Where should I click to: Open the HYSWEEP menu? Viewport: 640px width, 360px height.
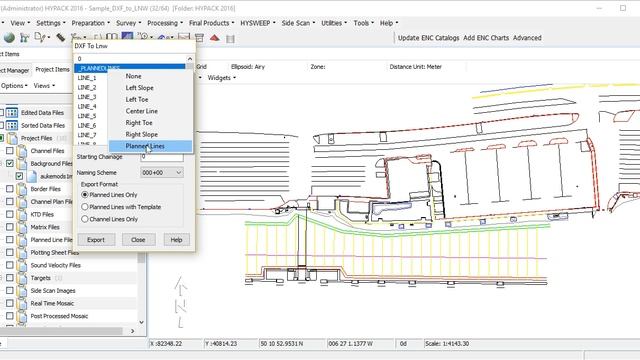coord(258,23)
